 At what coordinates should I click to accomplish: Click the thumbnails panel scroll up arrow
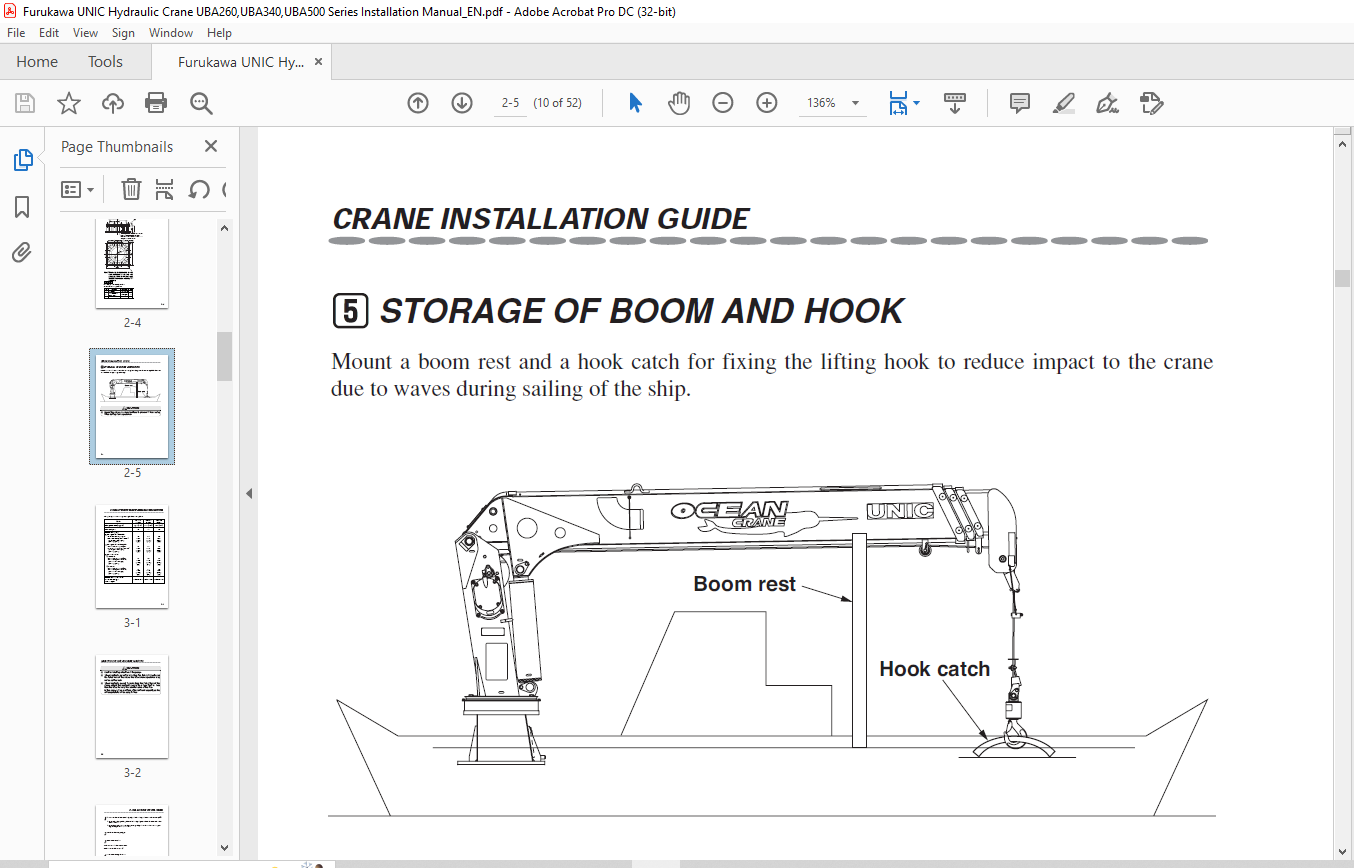225,228
